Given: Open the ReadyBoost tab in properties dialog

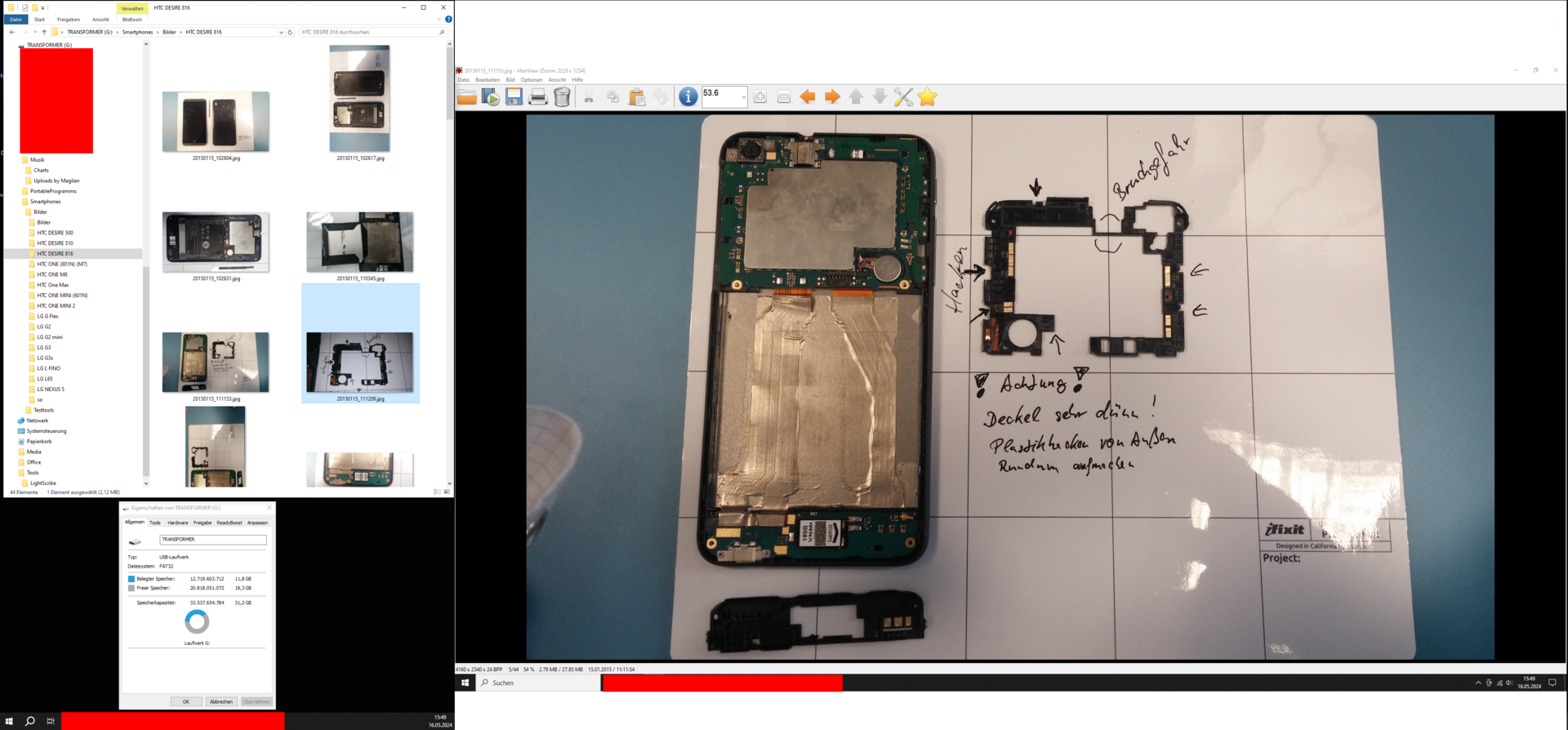Looking at the screenshot, I should 229,523.
